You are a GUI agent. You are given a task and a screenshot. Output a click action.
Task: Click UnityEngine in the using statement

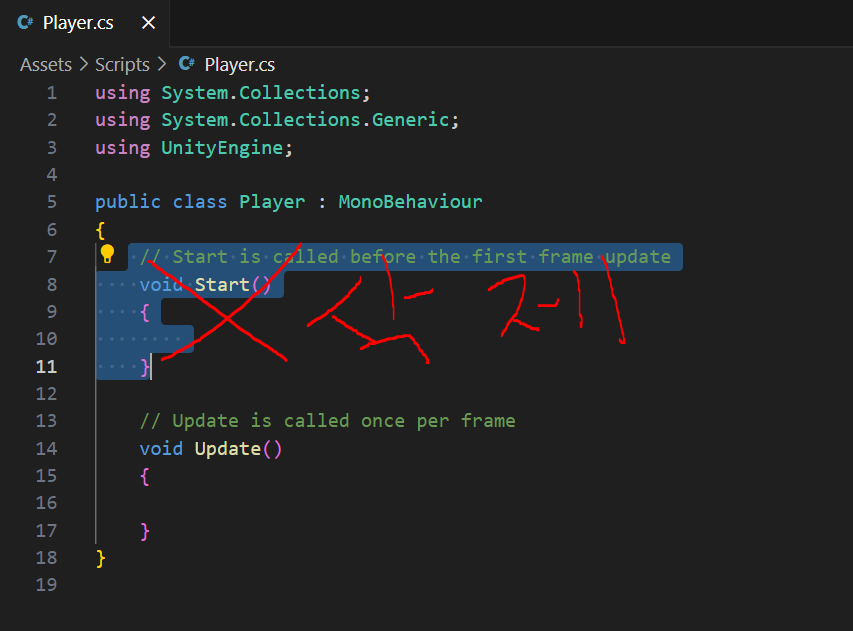pos(222,148)
